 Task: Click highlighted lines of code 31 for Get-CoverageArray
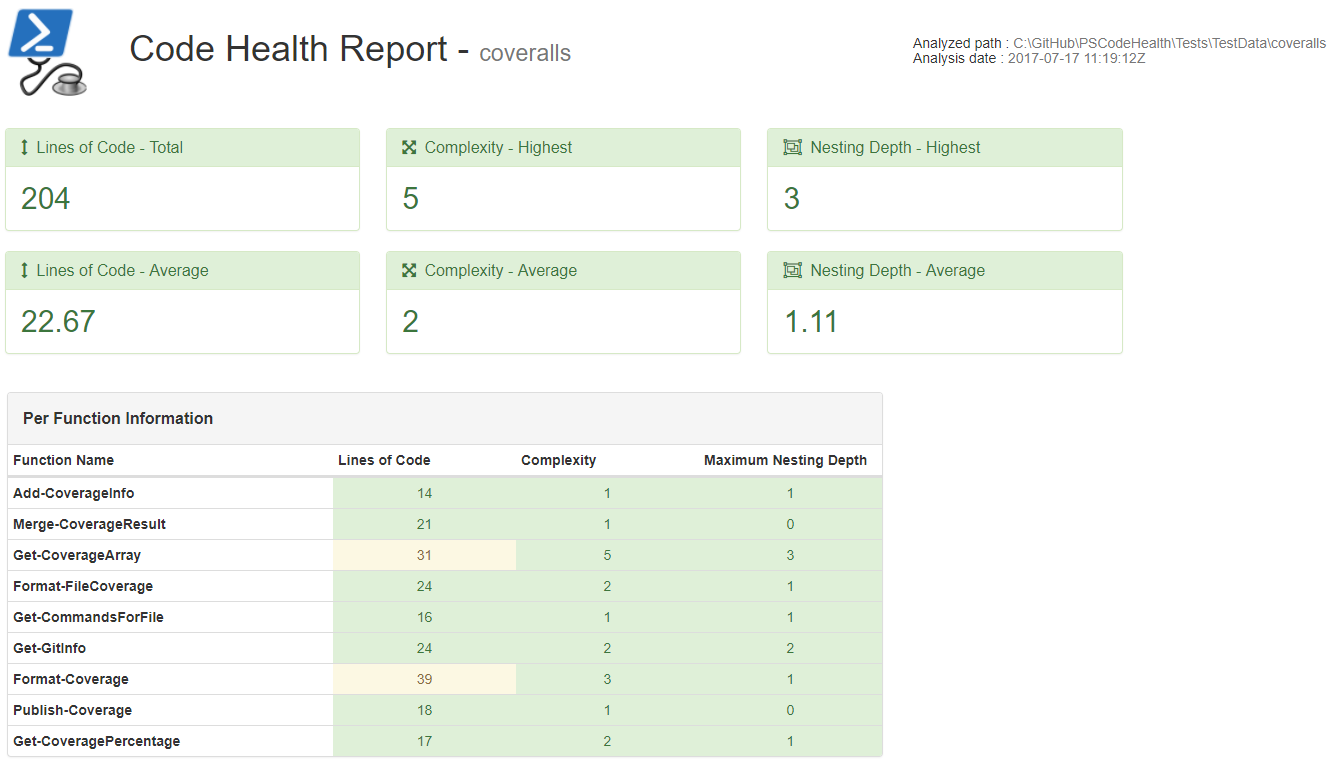coord(425,555)
